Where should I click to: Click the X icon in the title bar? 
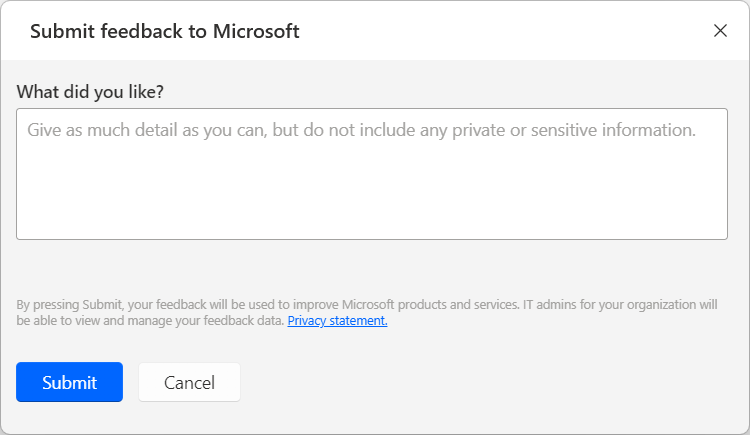tap(720, 30)
